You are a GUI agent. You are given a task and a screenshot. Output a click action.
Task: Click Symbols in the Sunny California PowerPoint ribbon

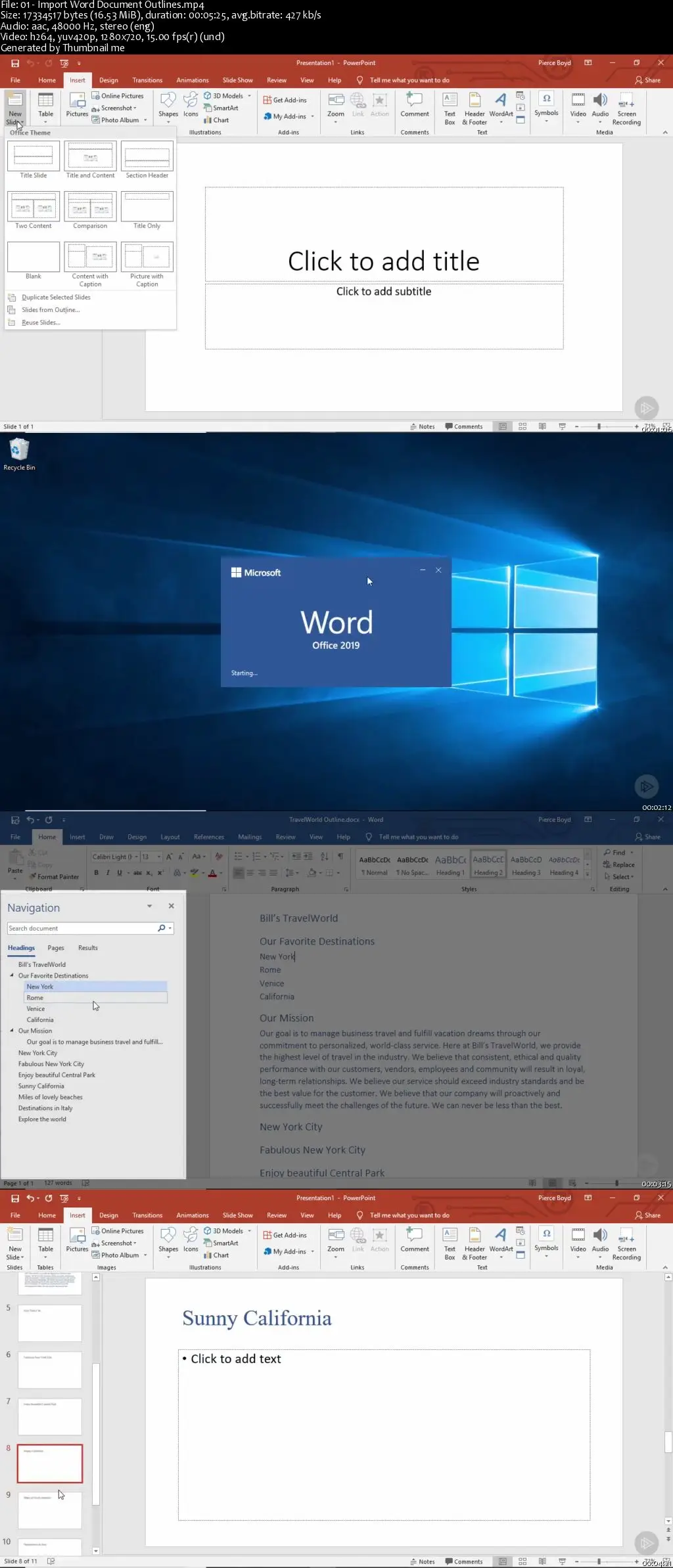click(546, 1242)
